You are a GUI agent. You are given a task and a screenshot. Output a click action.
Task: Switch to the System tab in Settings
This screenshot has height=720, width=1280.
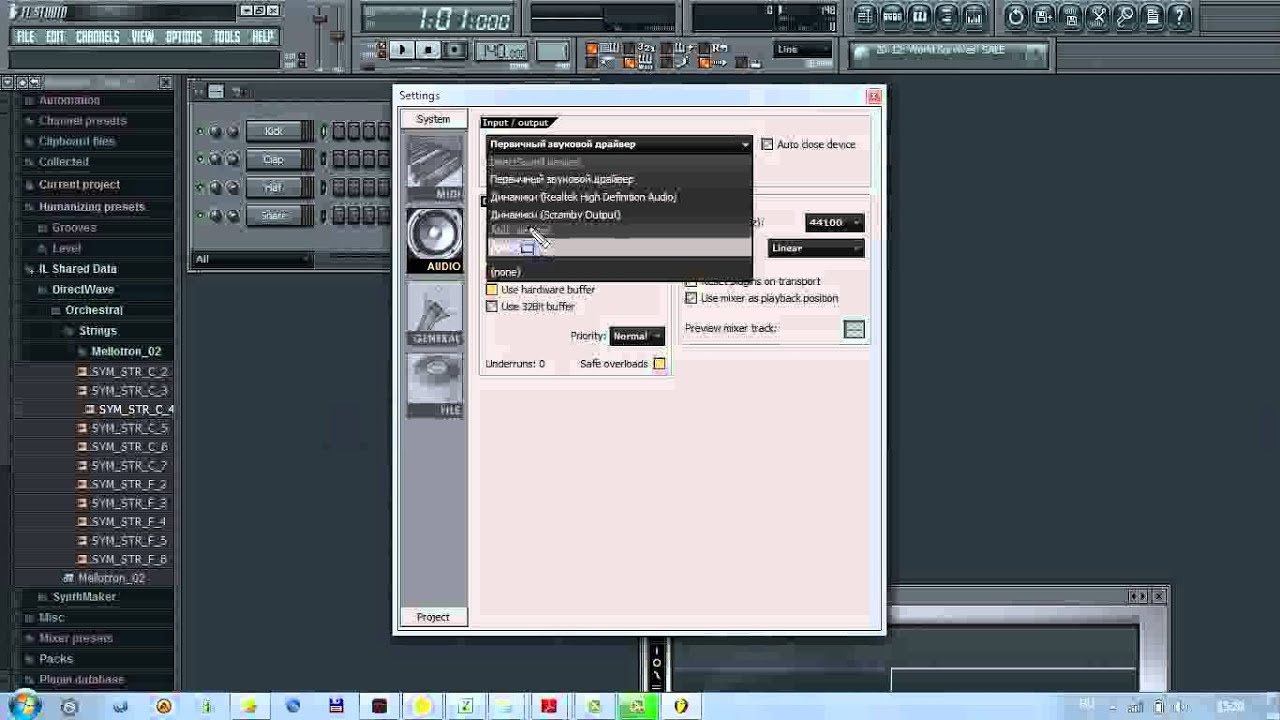[433, 119]
